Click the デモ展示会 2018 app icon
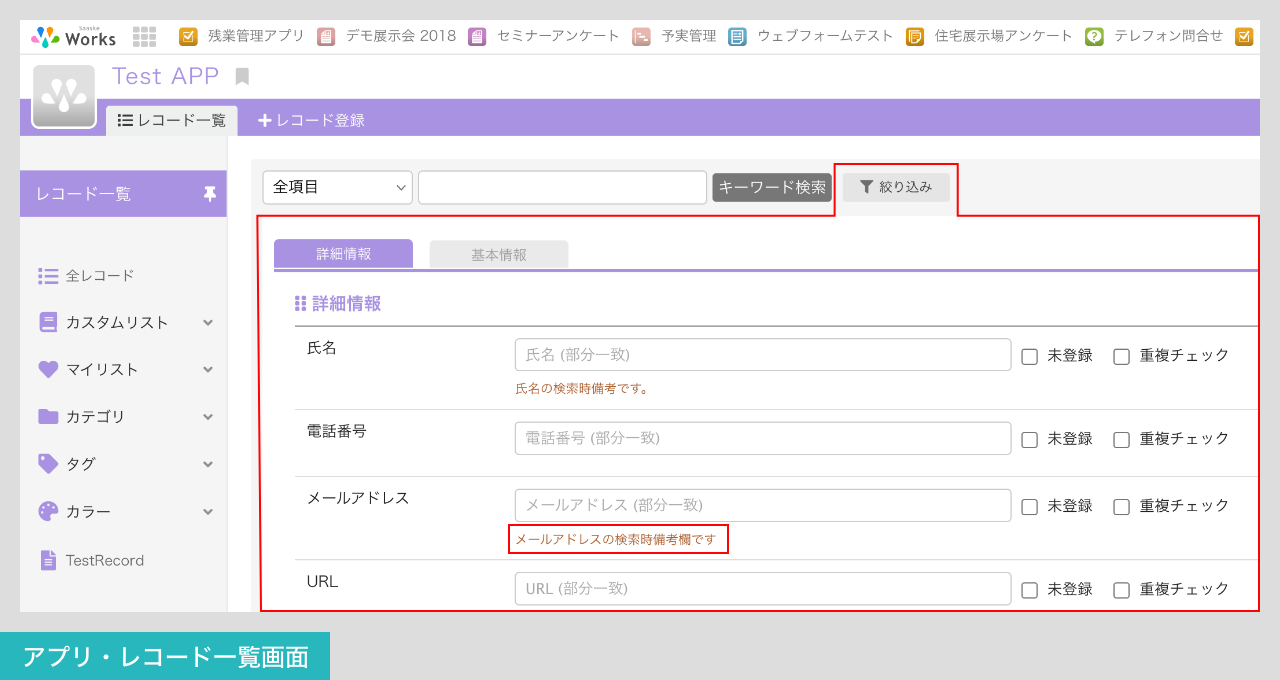Image resolution: width=1280 pixels, height=680 pixels. coord(326,36)
